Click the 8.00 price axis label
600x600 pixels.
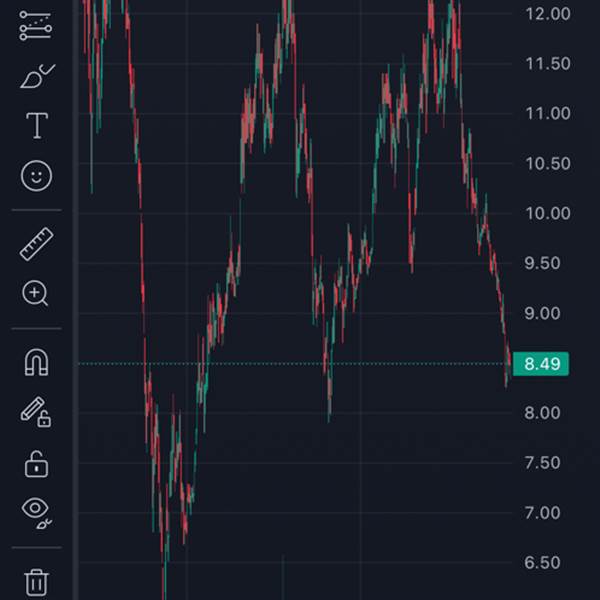[x=542, y=413]
